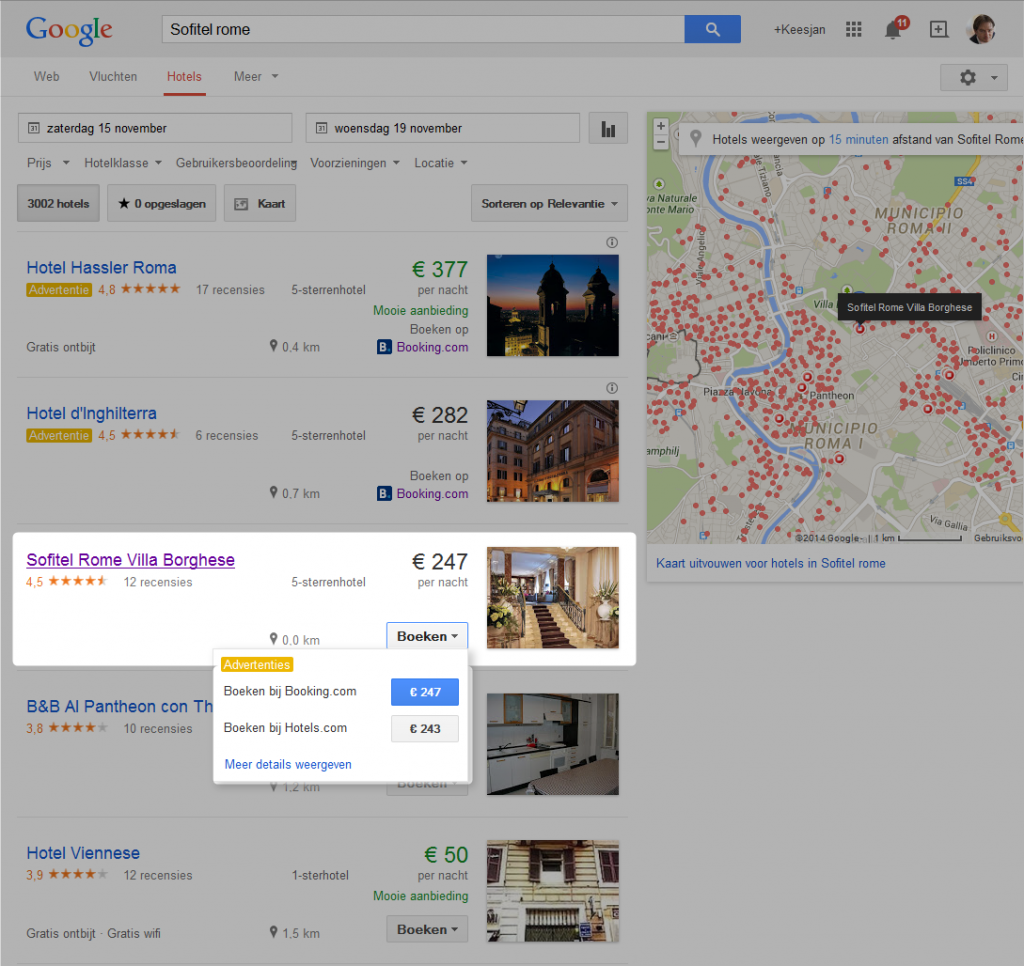Open the B&B Al Pantheon listing link
The height and width of the screenshot is (966, 1024).
tap(120, 706)
